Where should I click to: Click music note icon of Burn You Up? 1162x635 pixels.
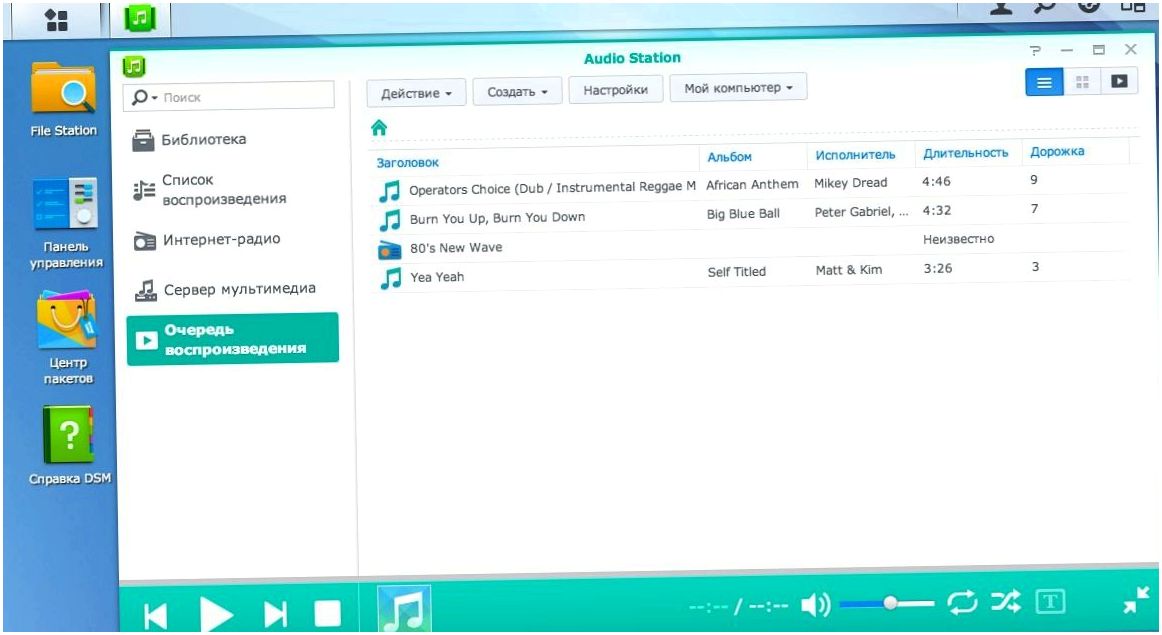[x=390, y=220]
